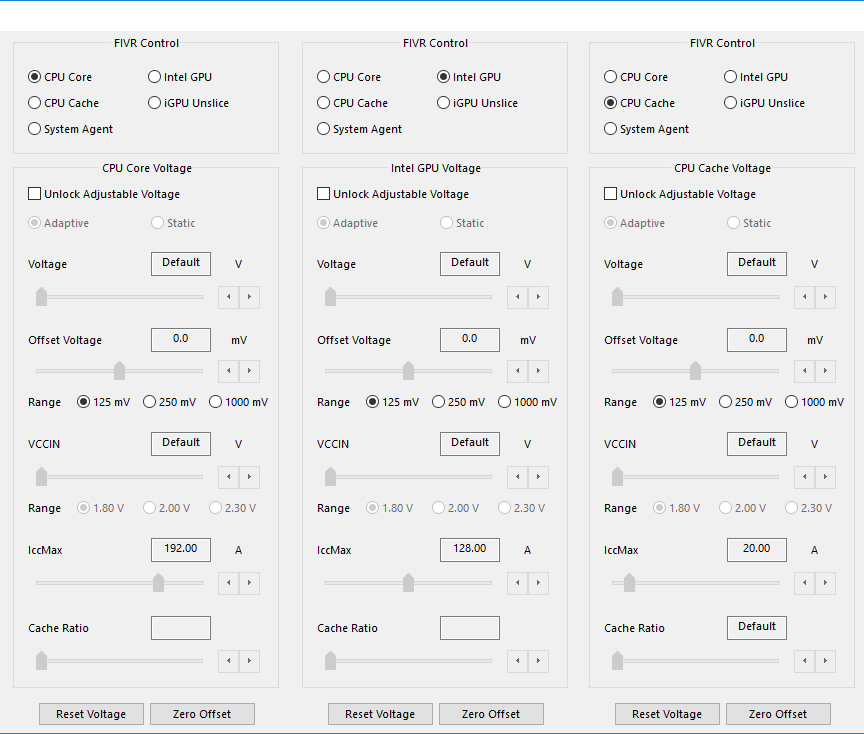The height and width of the screenshot is (734, 864).
Task: Click right arrow of CPU Cache IccMax
Action: tap(825, 584)
